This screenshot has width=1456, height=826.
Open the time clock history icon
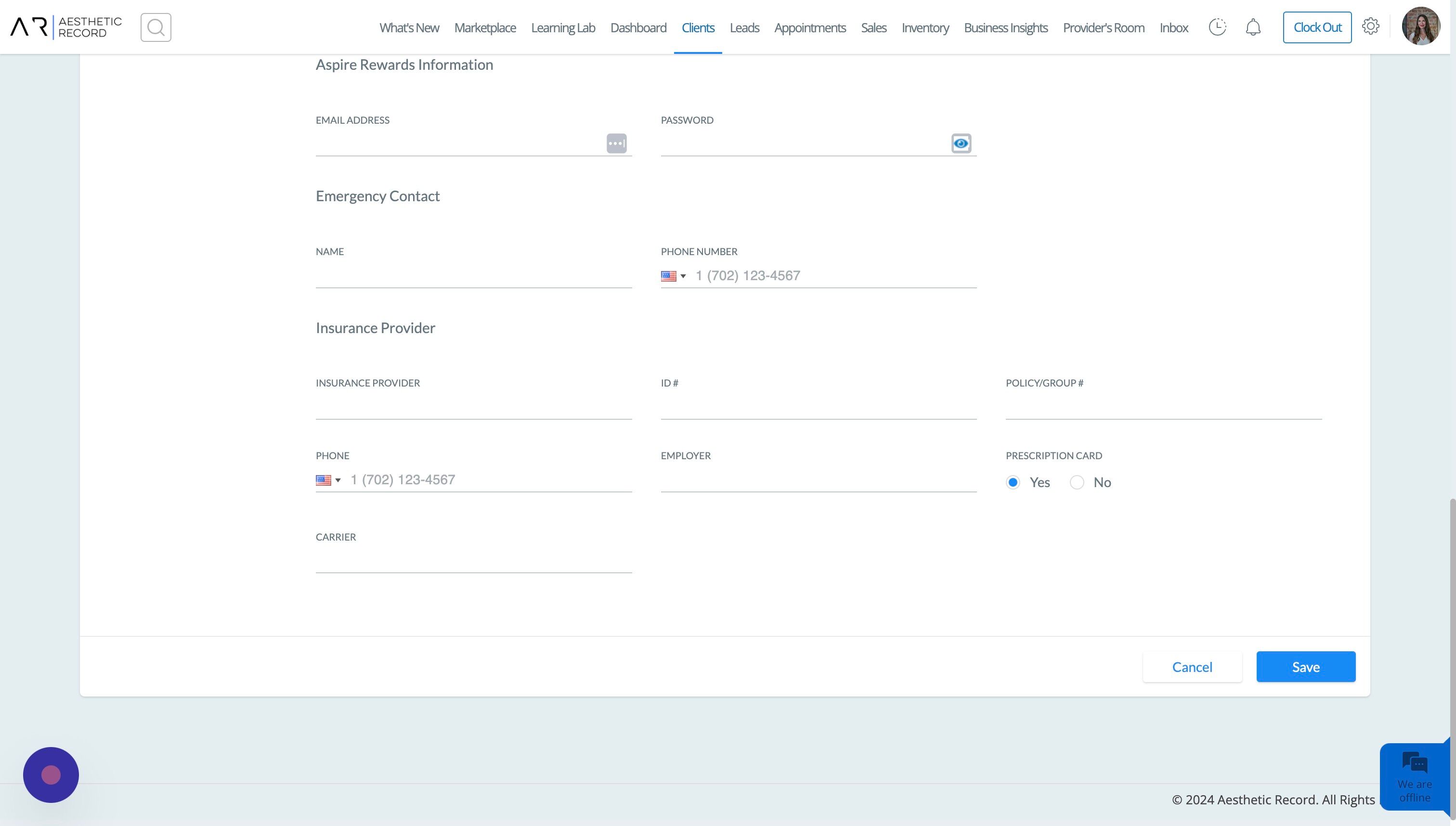coord(1217,27)
